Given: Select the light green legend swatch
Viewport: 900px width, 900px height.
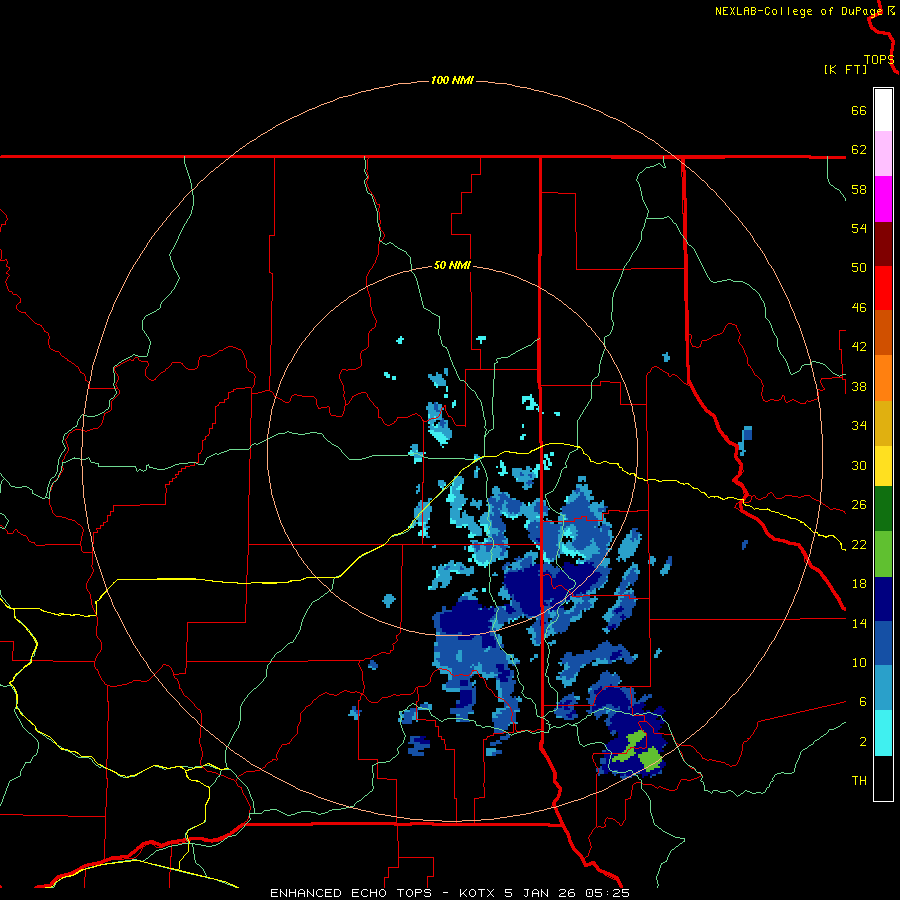Looking at the screenshot, I should 883,554.
